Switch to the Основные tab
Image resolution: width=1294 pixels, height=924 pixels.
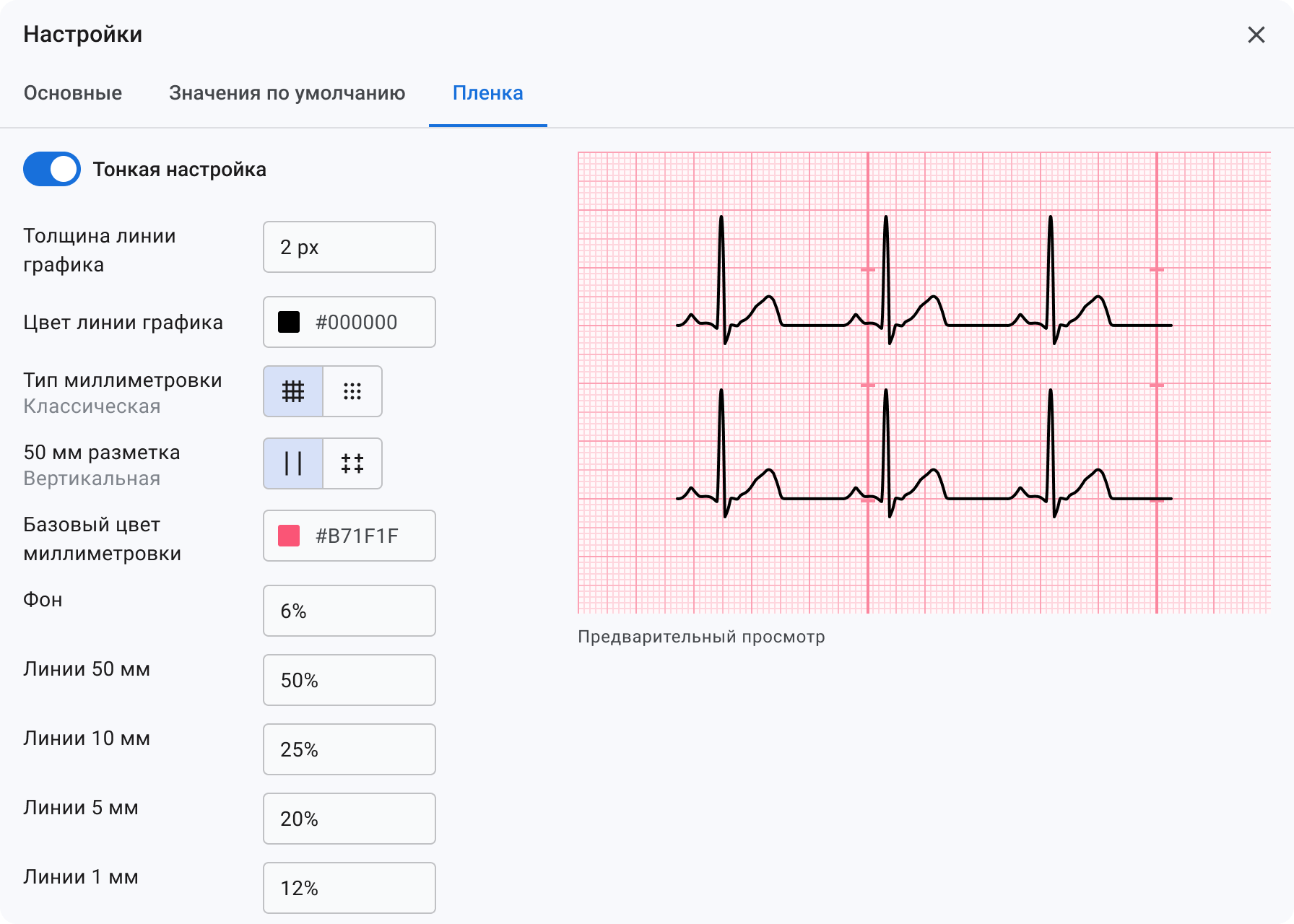tap(73, 93)
